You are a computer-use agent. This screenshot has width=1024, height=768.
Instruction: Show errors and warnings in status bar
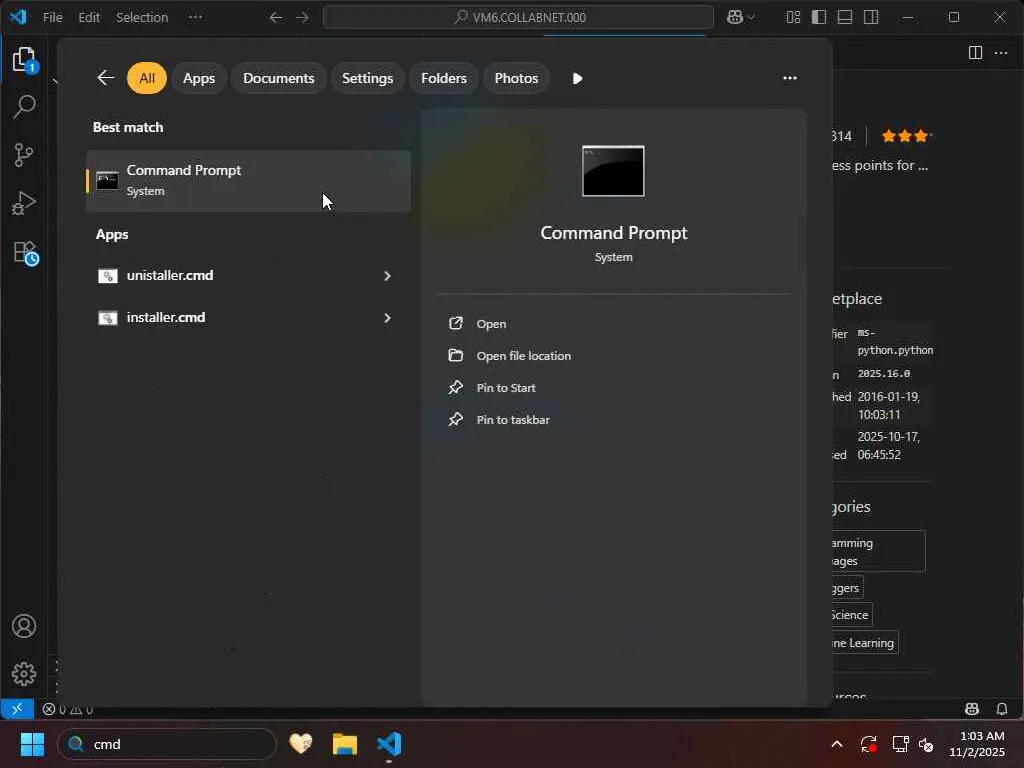click(68, 709)
